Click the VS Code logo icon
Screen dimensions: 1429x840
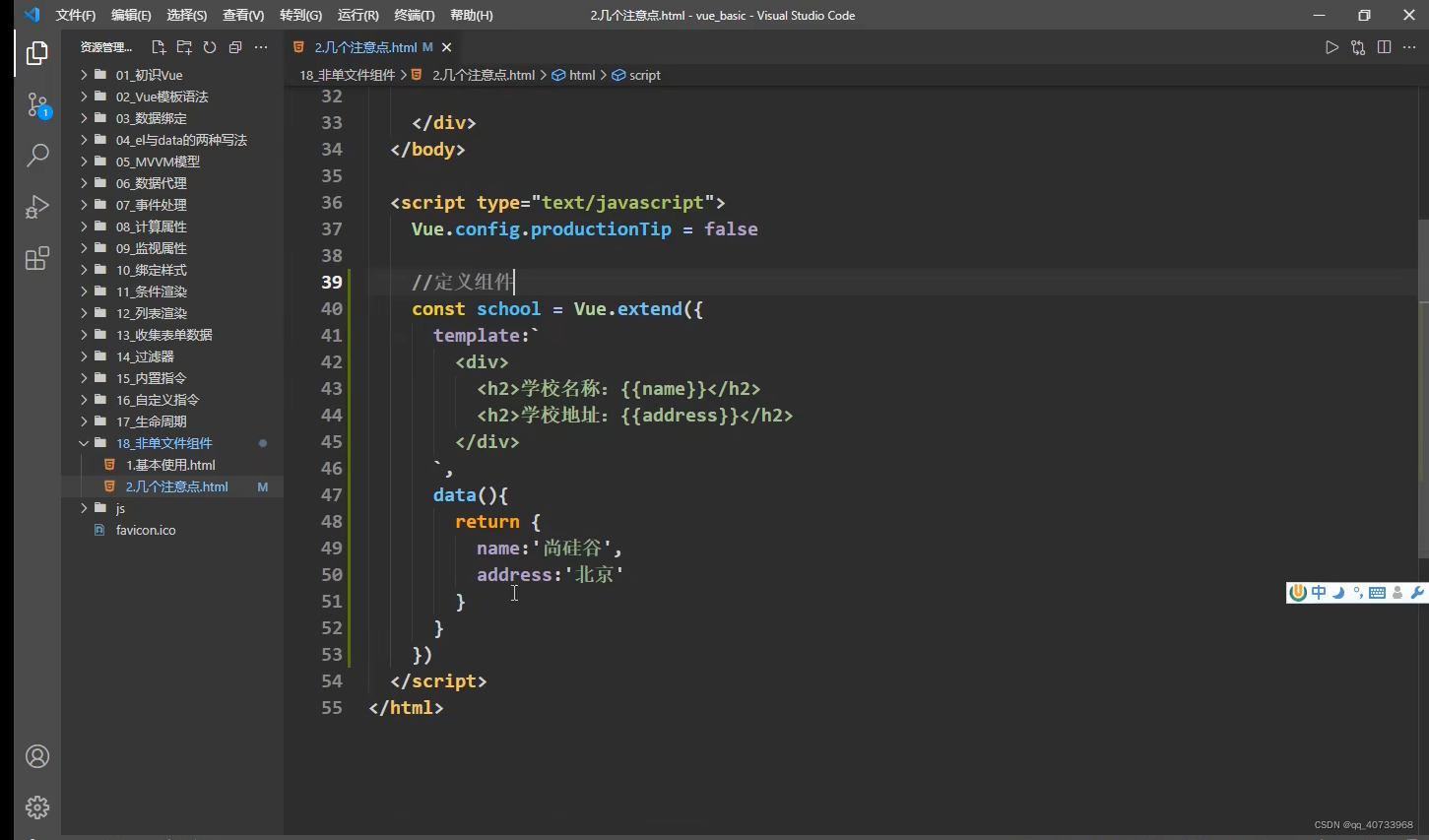coord(32,15)
